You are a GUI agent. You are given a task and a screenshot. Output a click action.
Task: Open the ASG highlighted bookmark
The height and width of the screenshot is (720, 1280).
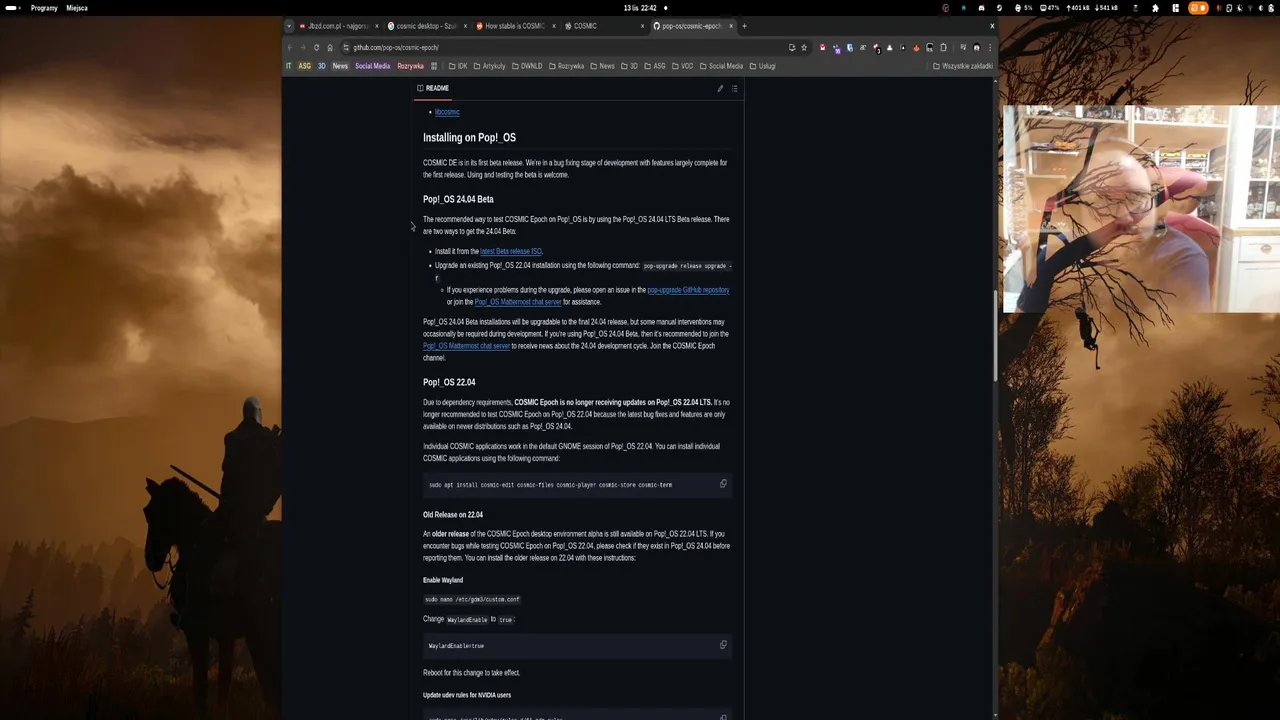click(305, 66)
